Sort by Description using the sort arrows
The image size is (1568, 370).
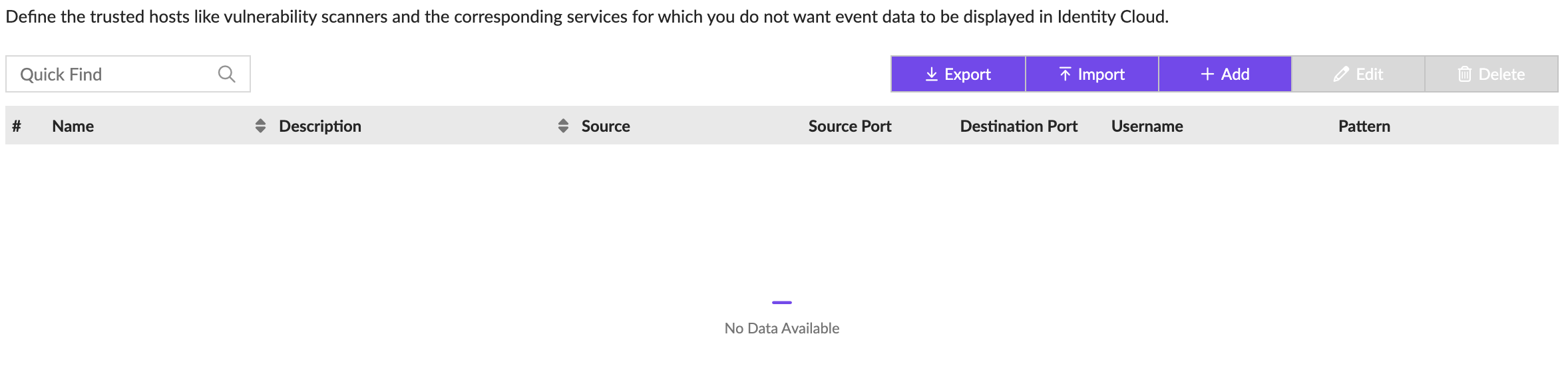(x=563, y=126)
